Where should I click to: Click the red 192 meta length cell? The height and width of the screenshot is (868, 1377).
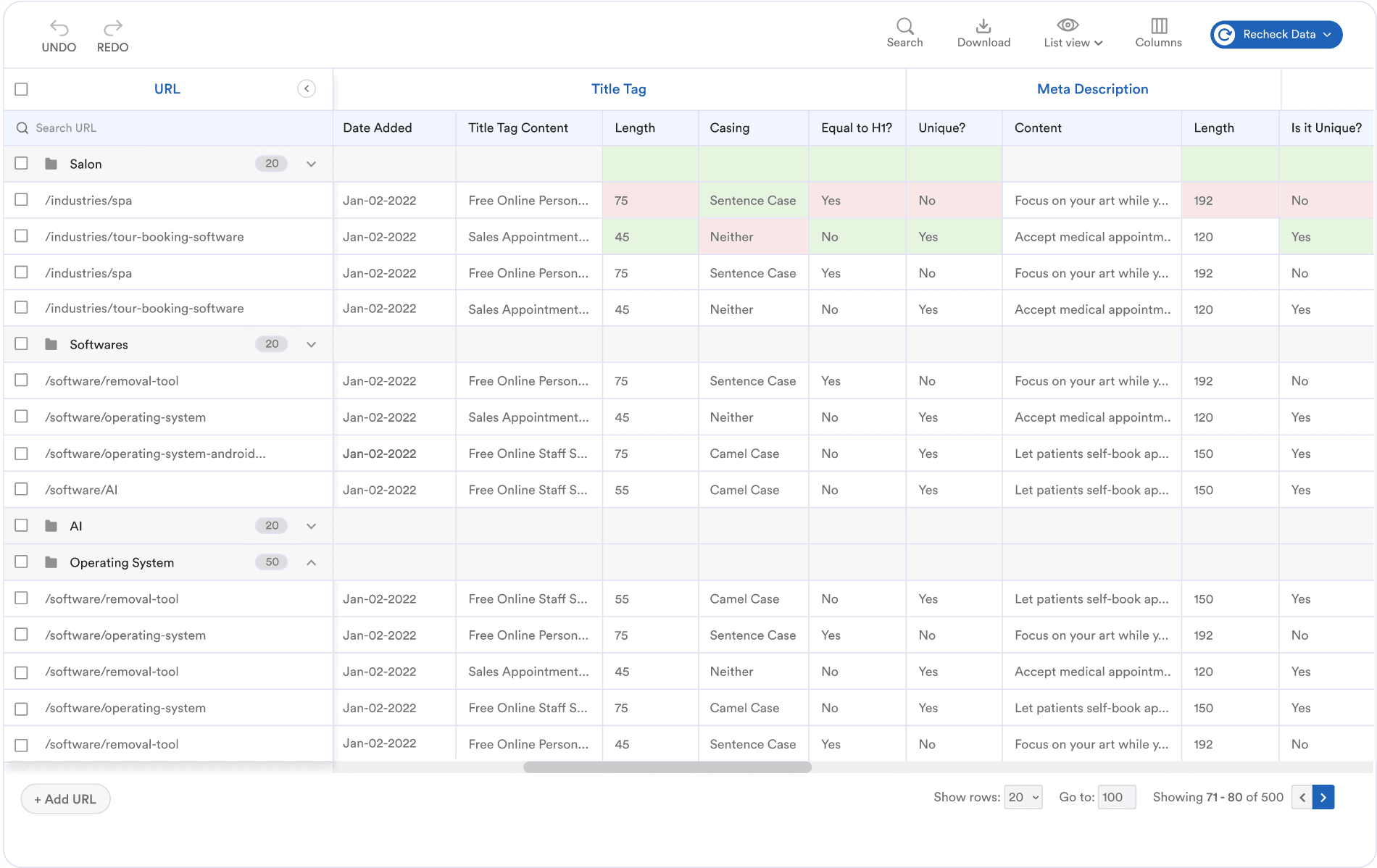pyautogui.click(x=1230, y=200)
